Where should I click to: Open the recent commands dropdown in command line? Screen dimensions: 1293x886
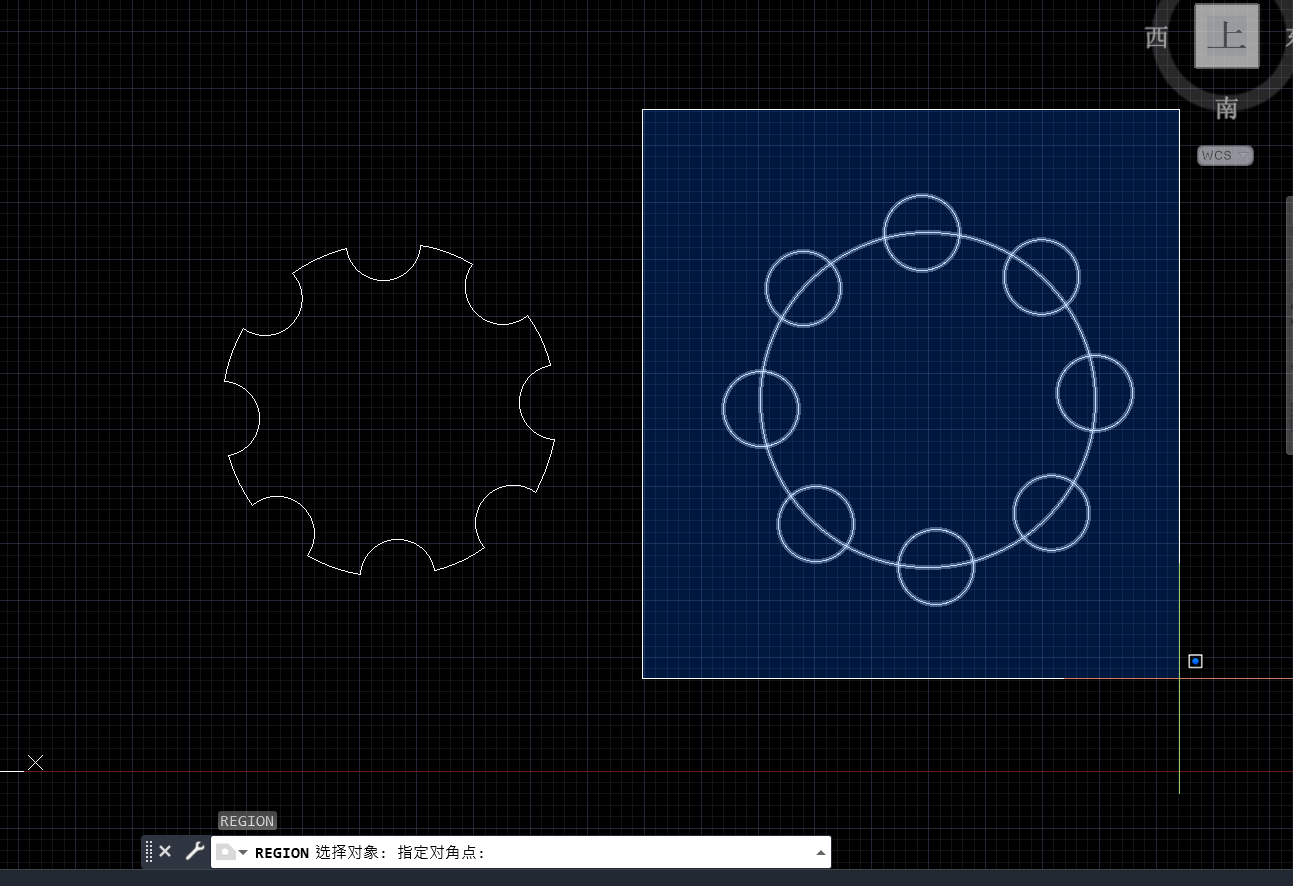tap(232, 853)
